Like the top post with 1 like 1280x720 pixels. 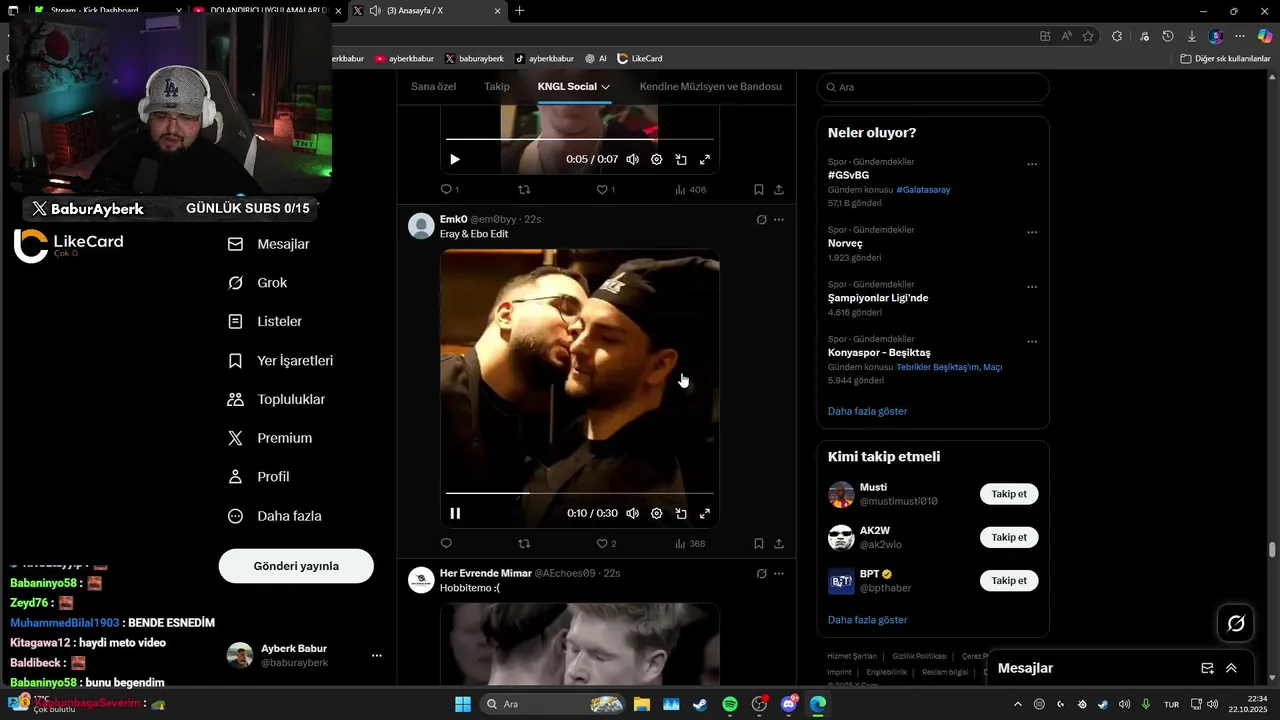click(x=605, y=189)
